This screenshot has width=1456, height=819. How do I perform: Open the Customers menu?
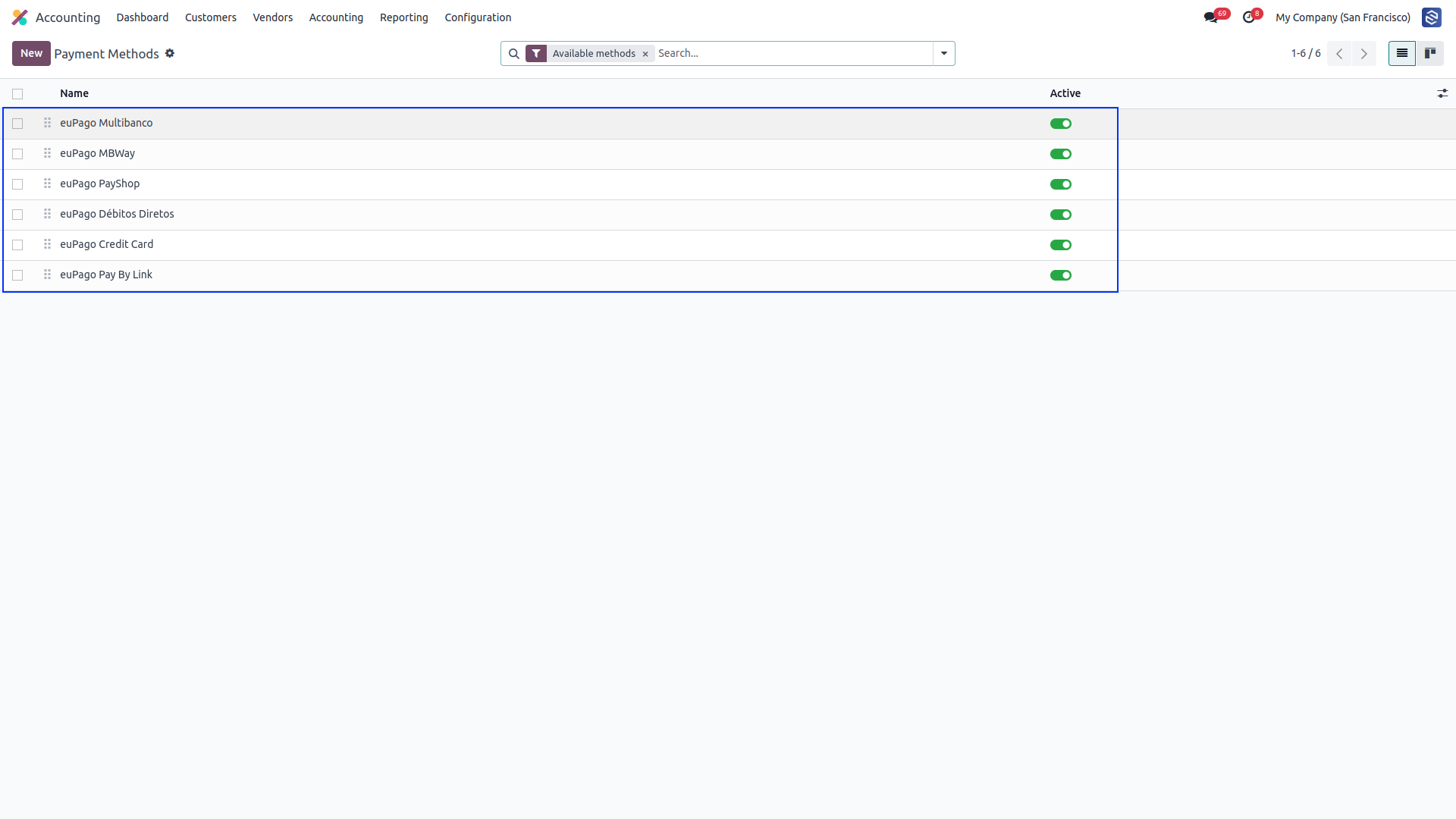[211, 17]
